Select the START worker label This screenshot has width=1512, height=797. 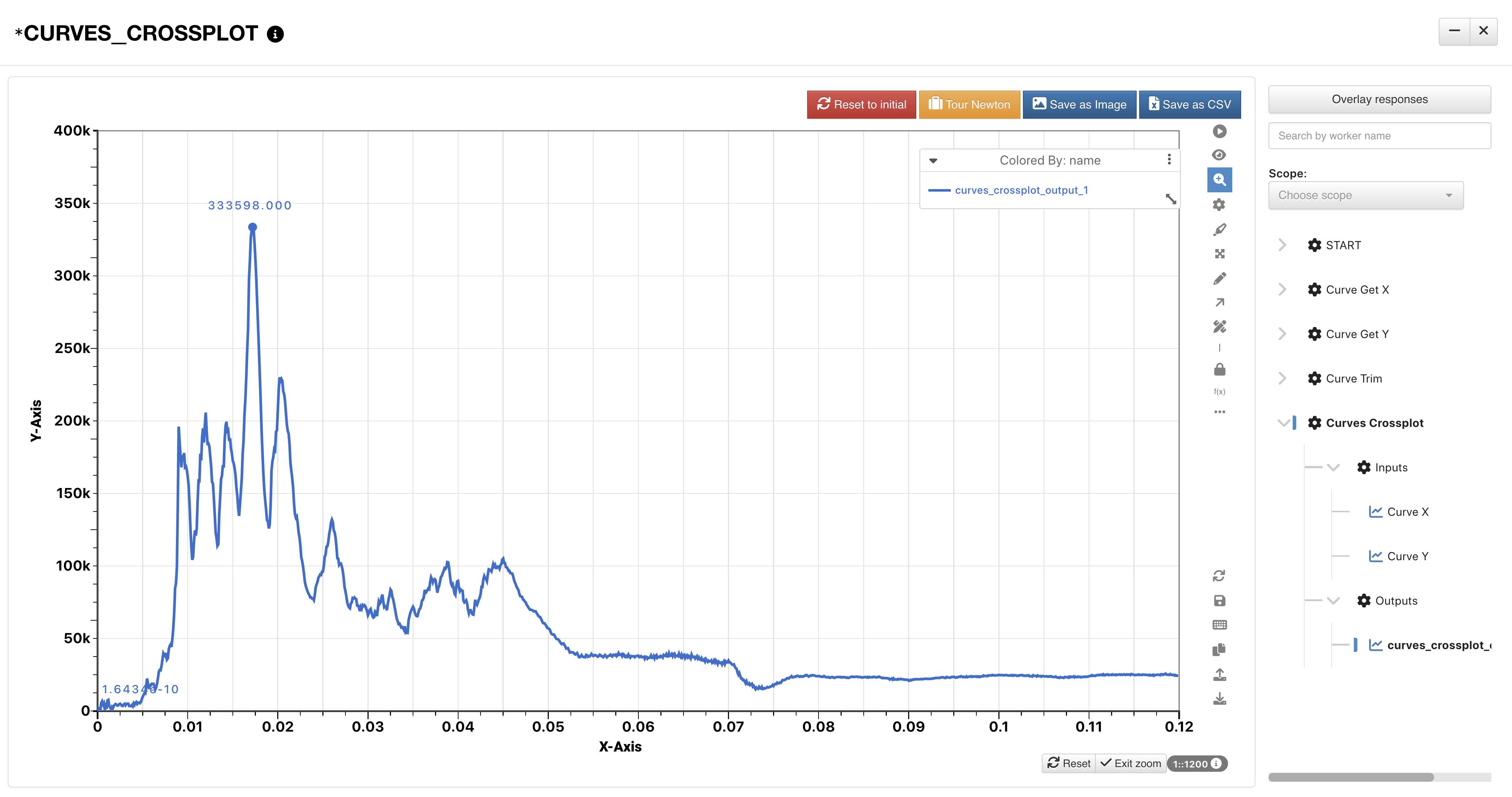1343,245
